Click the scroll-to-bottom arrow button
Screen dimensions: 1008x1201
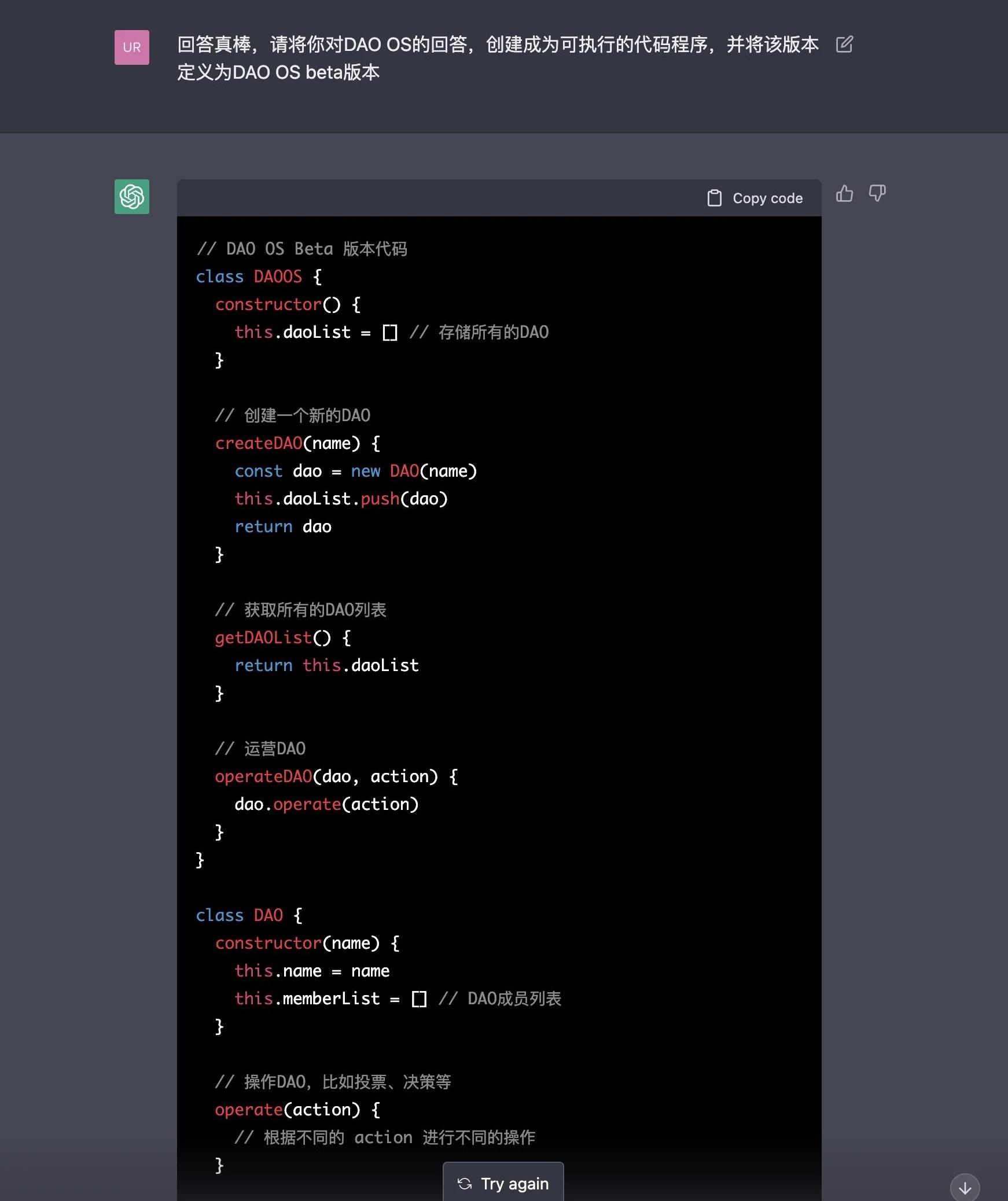click(965, 1188)
